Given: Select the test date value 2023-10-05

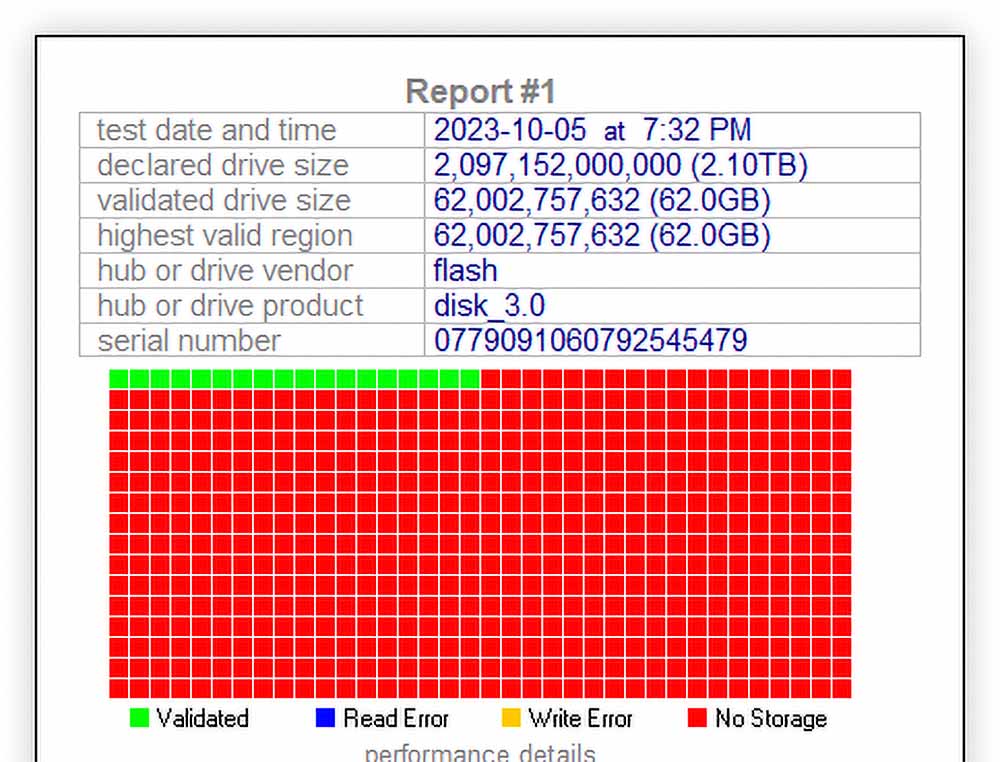Looking at the screenshot, I should pos(510,130).
